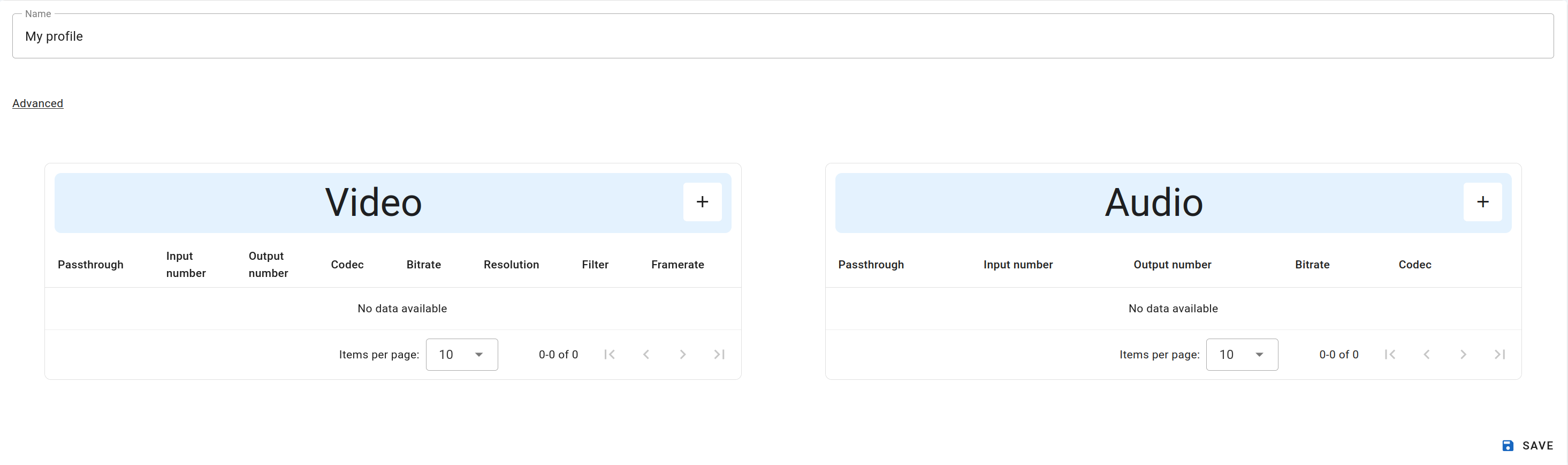Screen dimensions: 1568x465
Task: Open Audio items per page dropdown
Action: (1242, 354)
